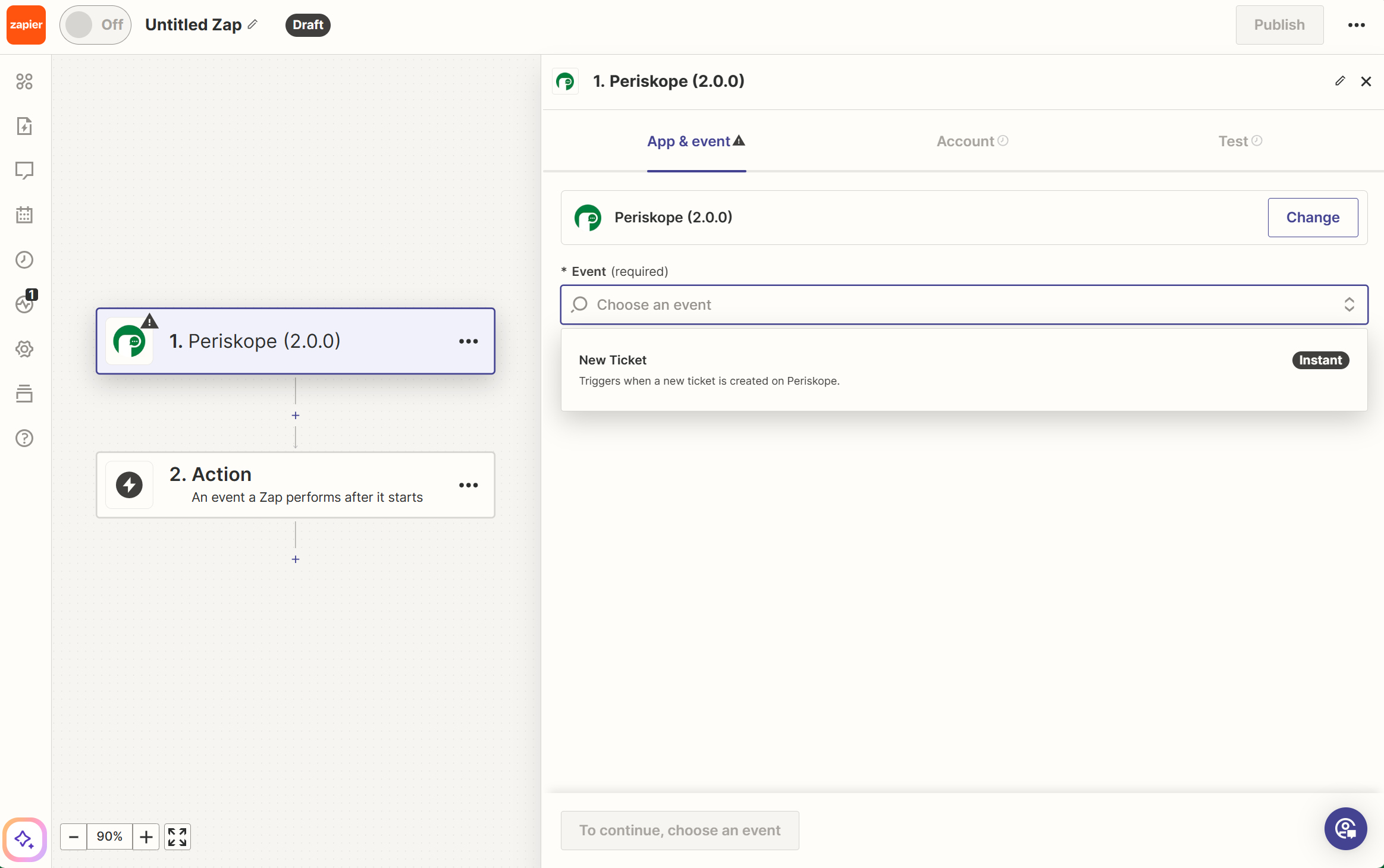Screen dimensions: 1384x868
Task: Open the support chat bubble icon
Action: [x=1345, y=829]
